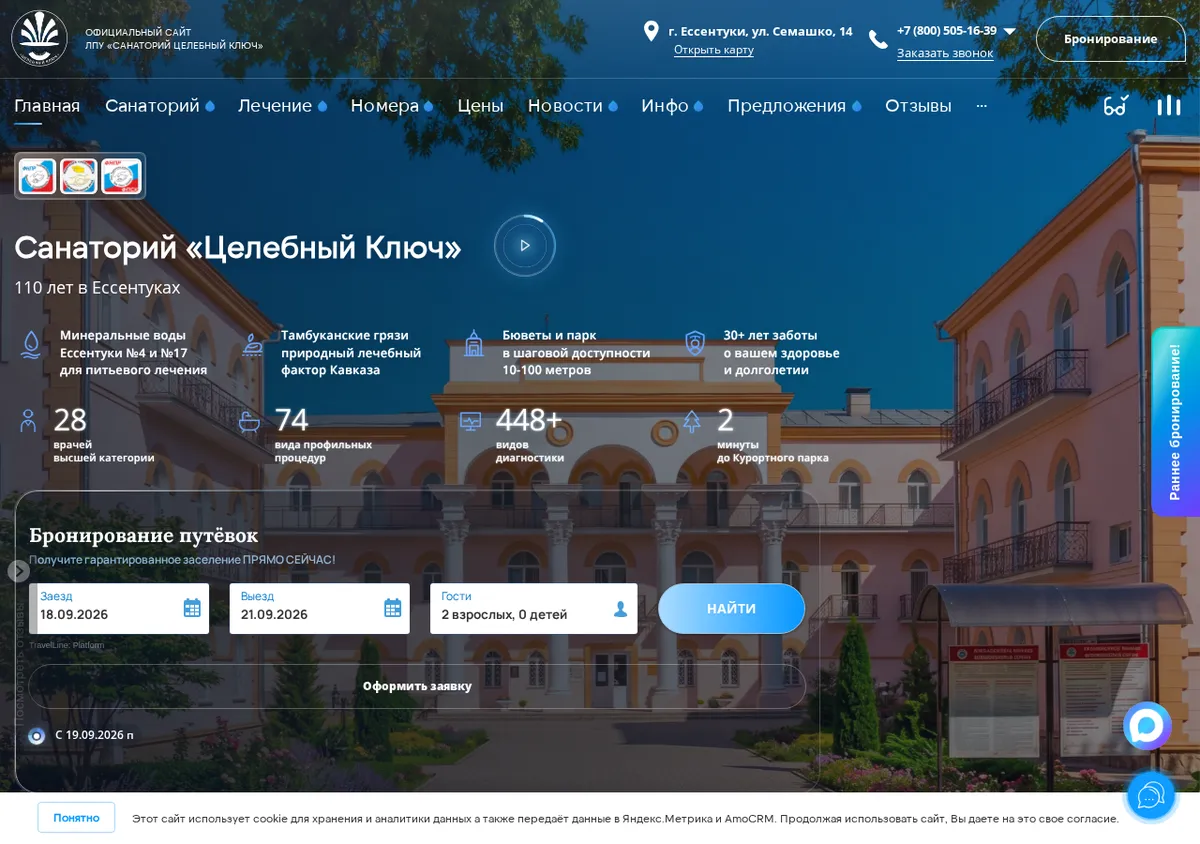The image size is (1200, 844).
Task: Go to the Отзывы page
Action: 918,106
